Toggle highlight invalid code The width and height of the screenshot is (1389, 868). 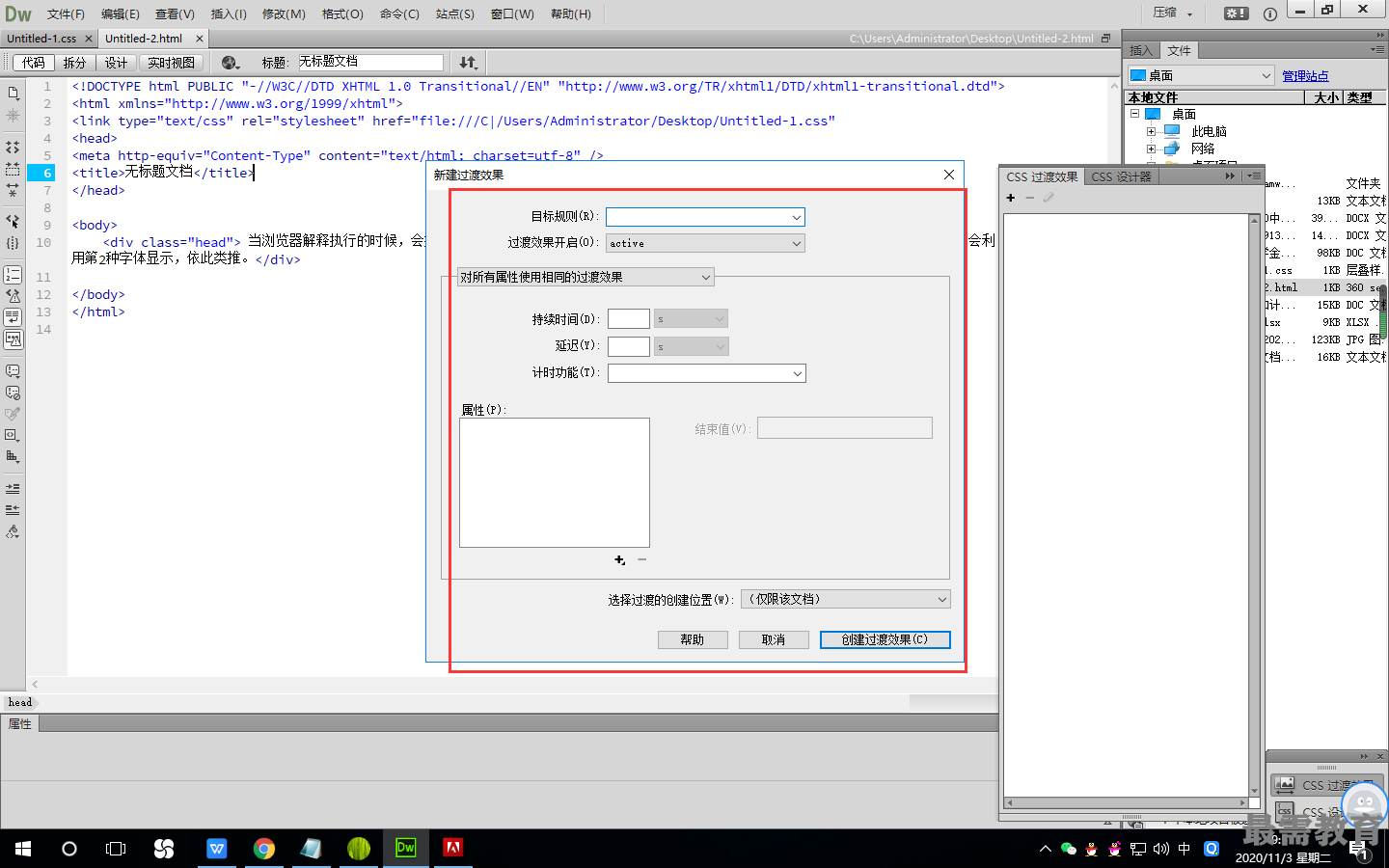point(14,296)
